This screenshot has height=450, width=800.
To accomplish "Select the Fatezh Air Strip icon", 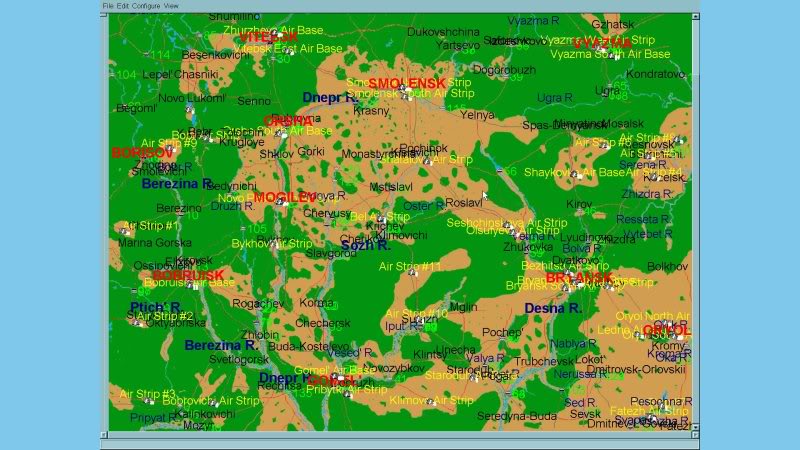I will [652, 418].
